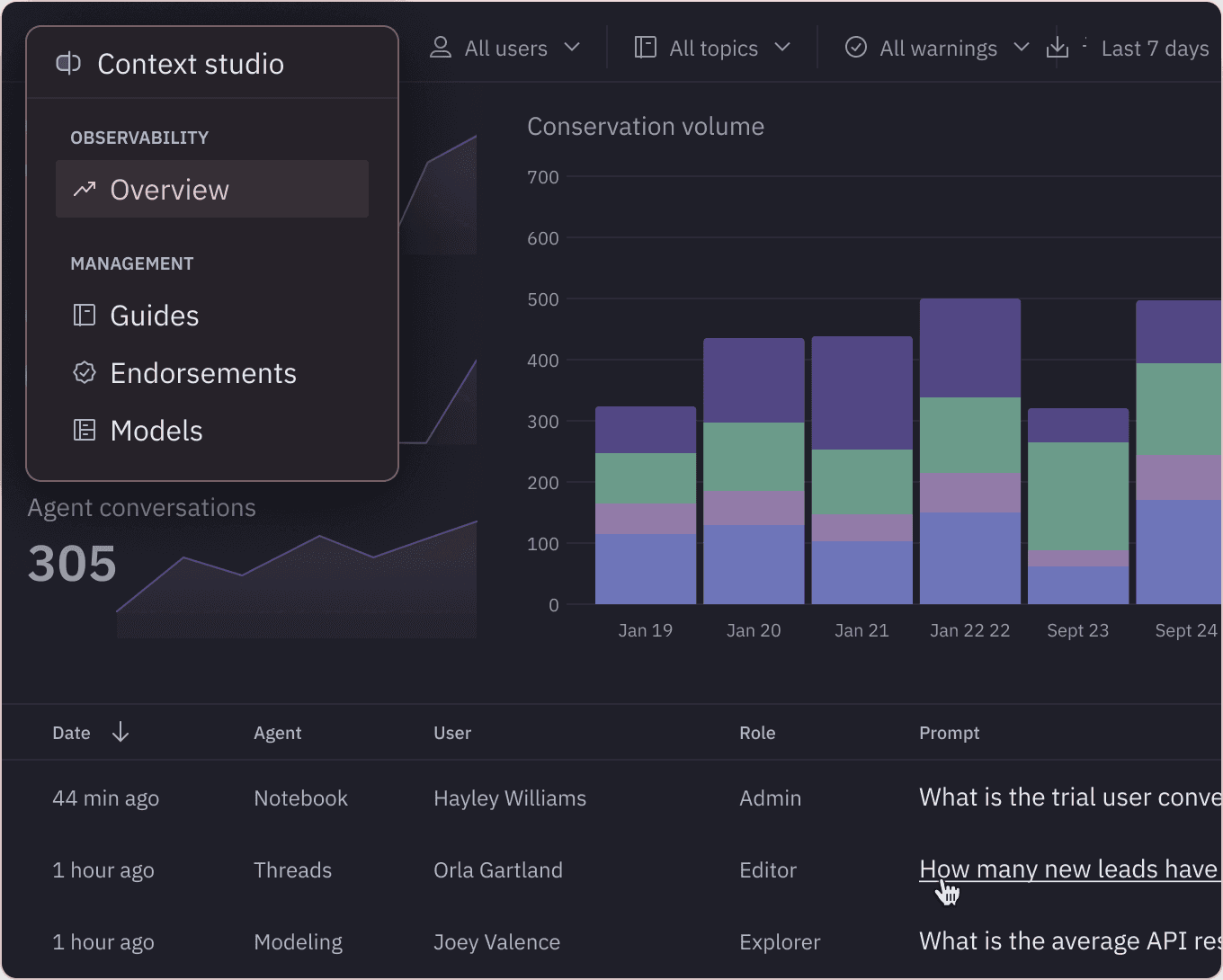Screen dimensions: 1223x980
Task: Select Overview in the Observability menu
Action: click(x=212, y=189)
